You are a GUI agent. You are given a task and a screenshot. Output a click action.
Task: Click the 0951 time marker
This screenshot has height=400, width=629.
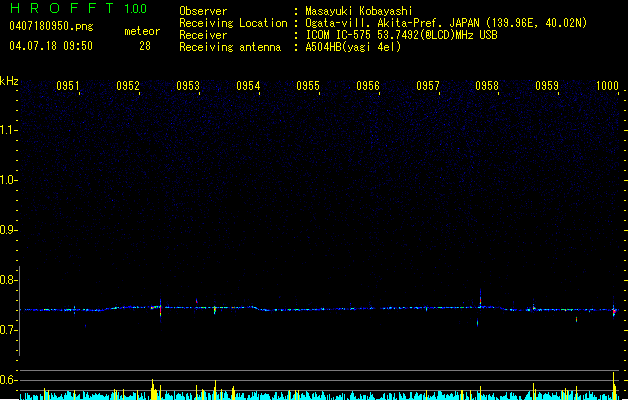tap(68, 86)
